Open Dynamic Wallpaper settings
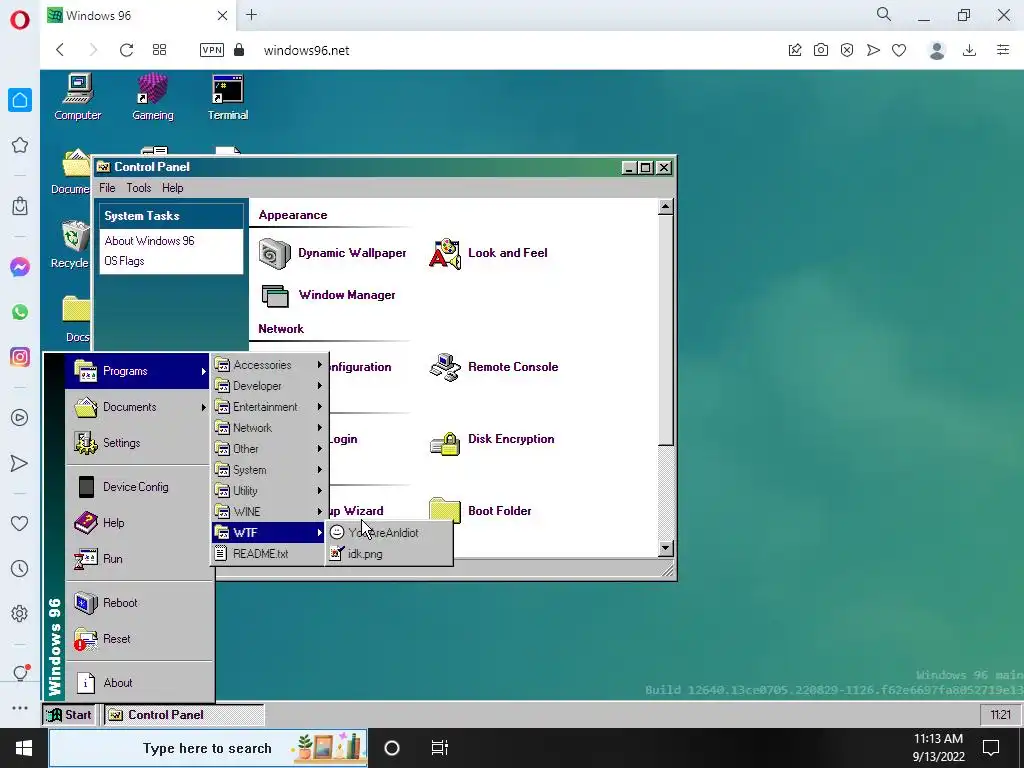1024x768 pixels. [x=332, y=253]
